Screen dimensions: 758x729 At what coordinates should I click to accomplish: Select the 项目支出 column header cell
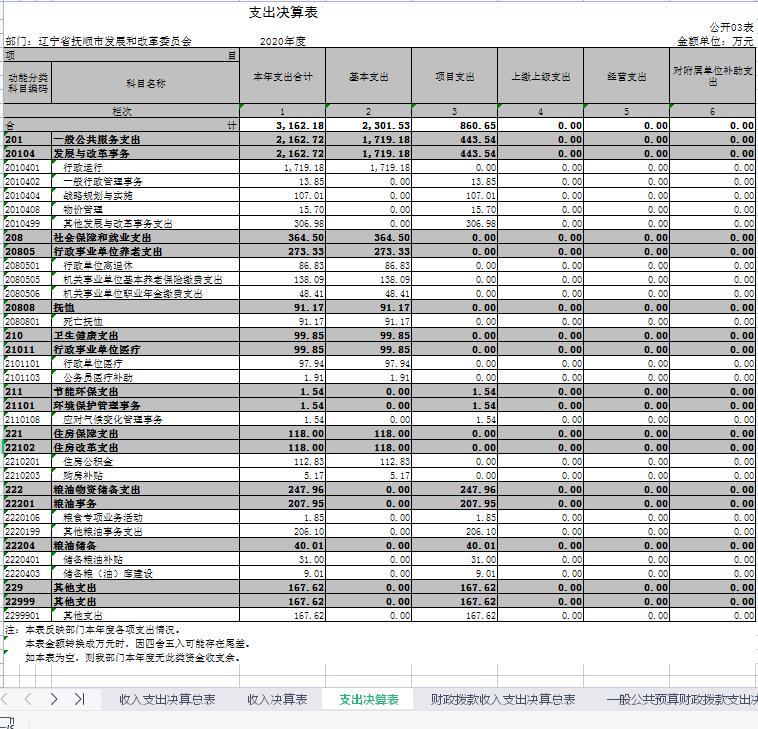[x=455, y=77]
